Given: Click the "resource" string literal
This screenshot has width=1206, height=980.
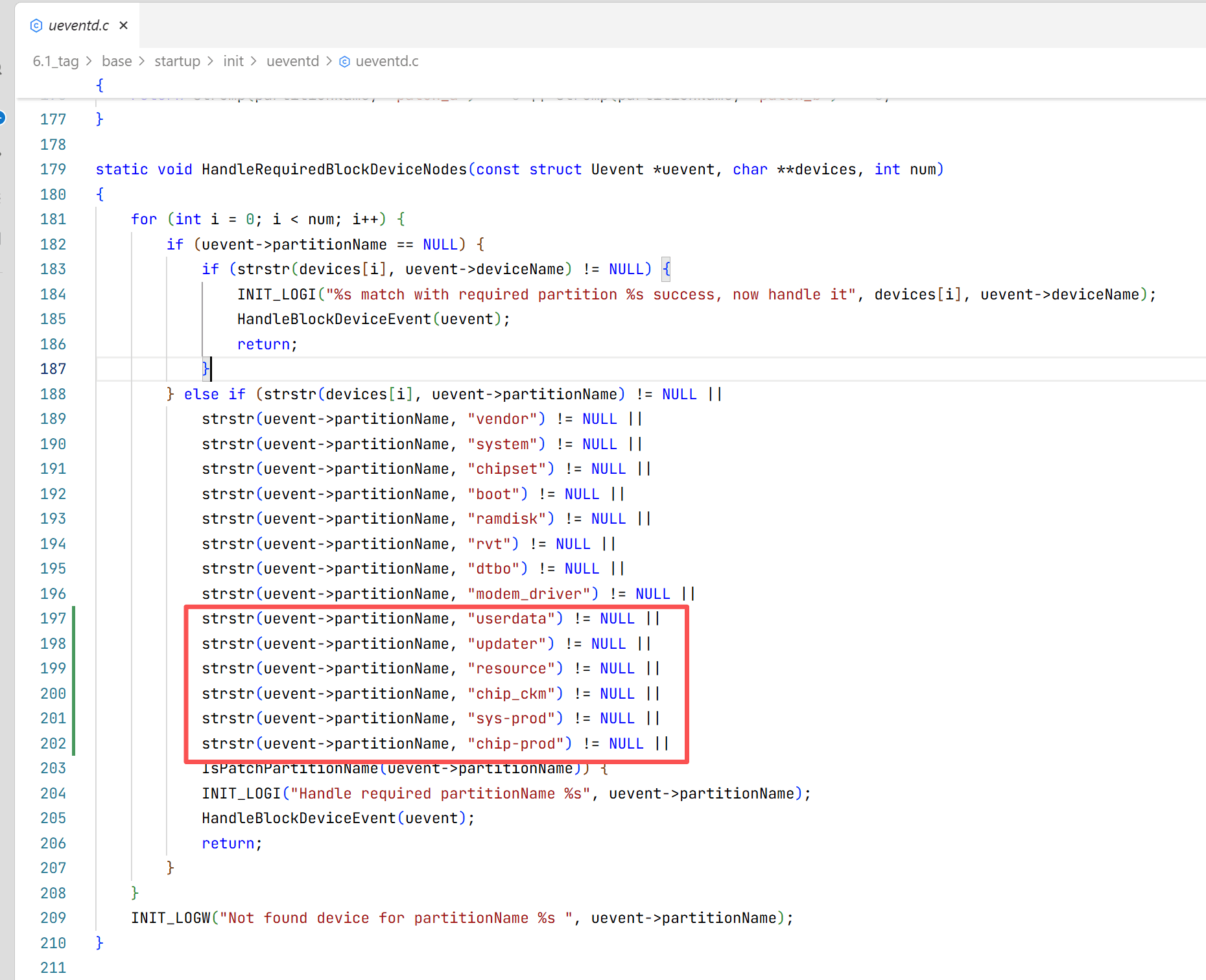Looking at the screenshot, I should [512, 668].
